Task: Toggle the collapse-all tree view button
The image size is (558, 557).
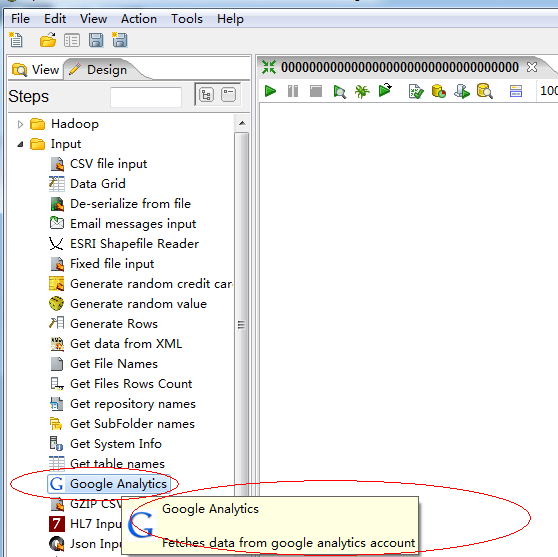Action: coord(228,95)
